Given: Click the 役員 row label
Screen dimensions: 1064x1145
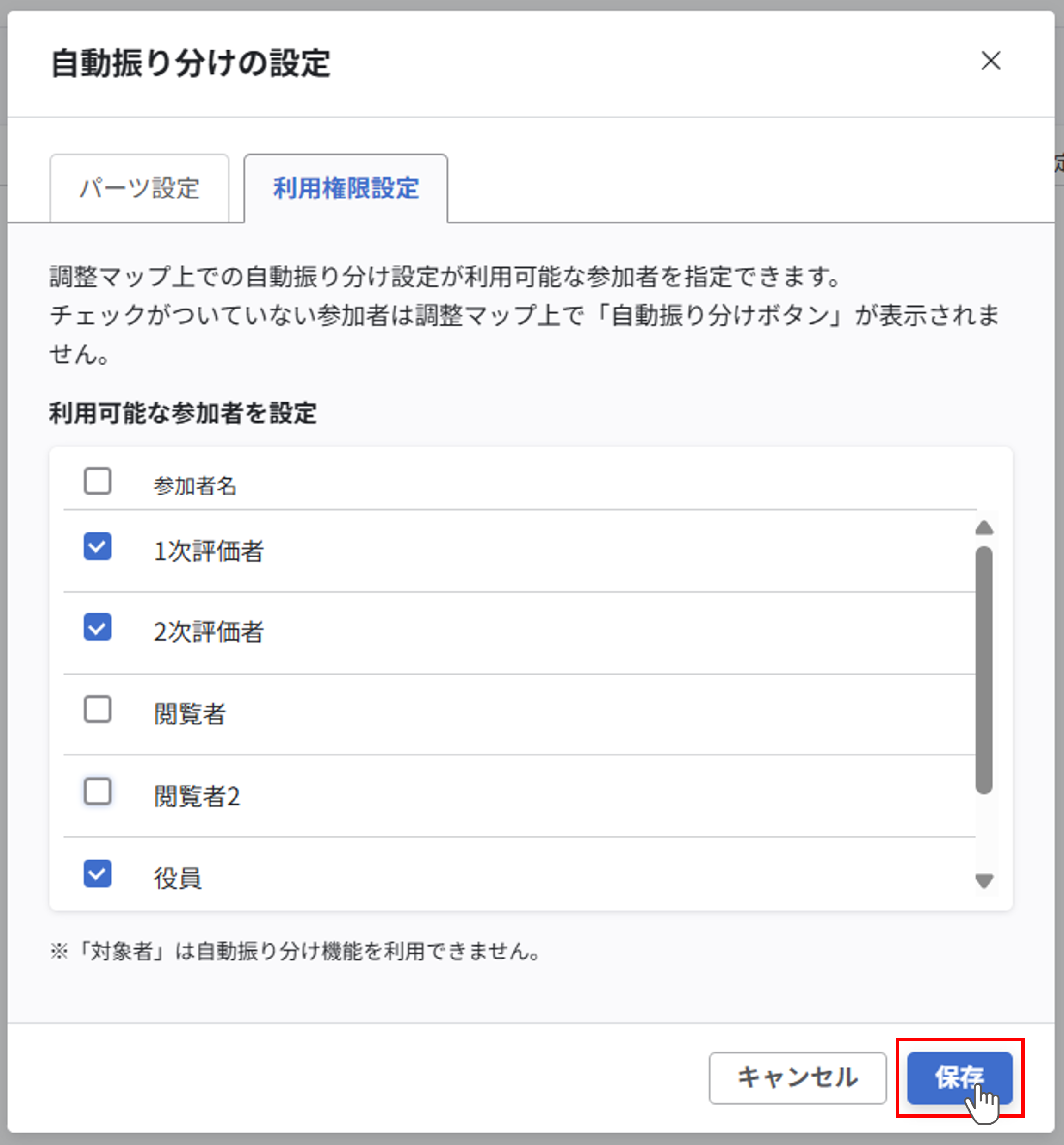Looking at the screenshot, I should [x=178, y=877].
